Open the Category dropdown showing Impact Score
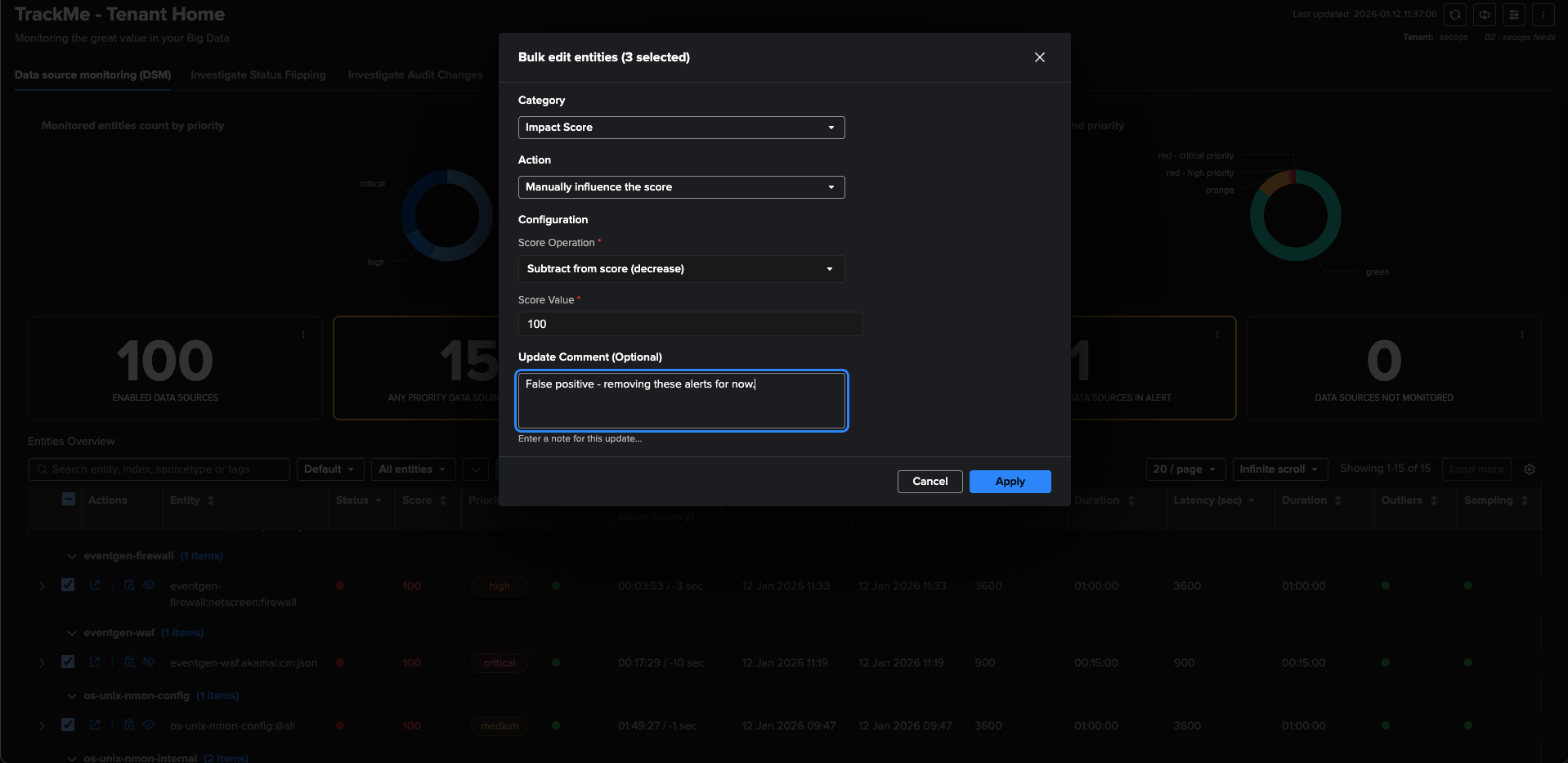 (x=681, y=128)
